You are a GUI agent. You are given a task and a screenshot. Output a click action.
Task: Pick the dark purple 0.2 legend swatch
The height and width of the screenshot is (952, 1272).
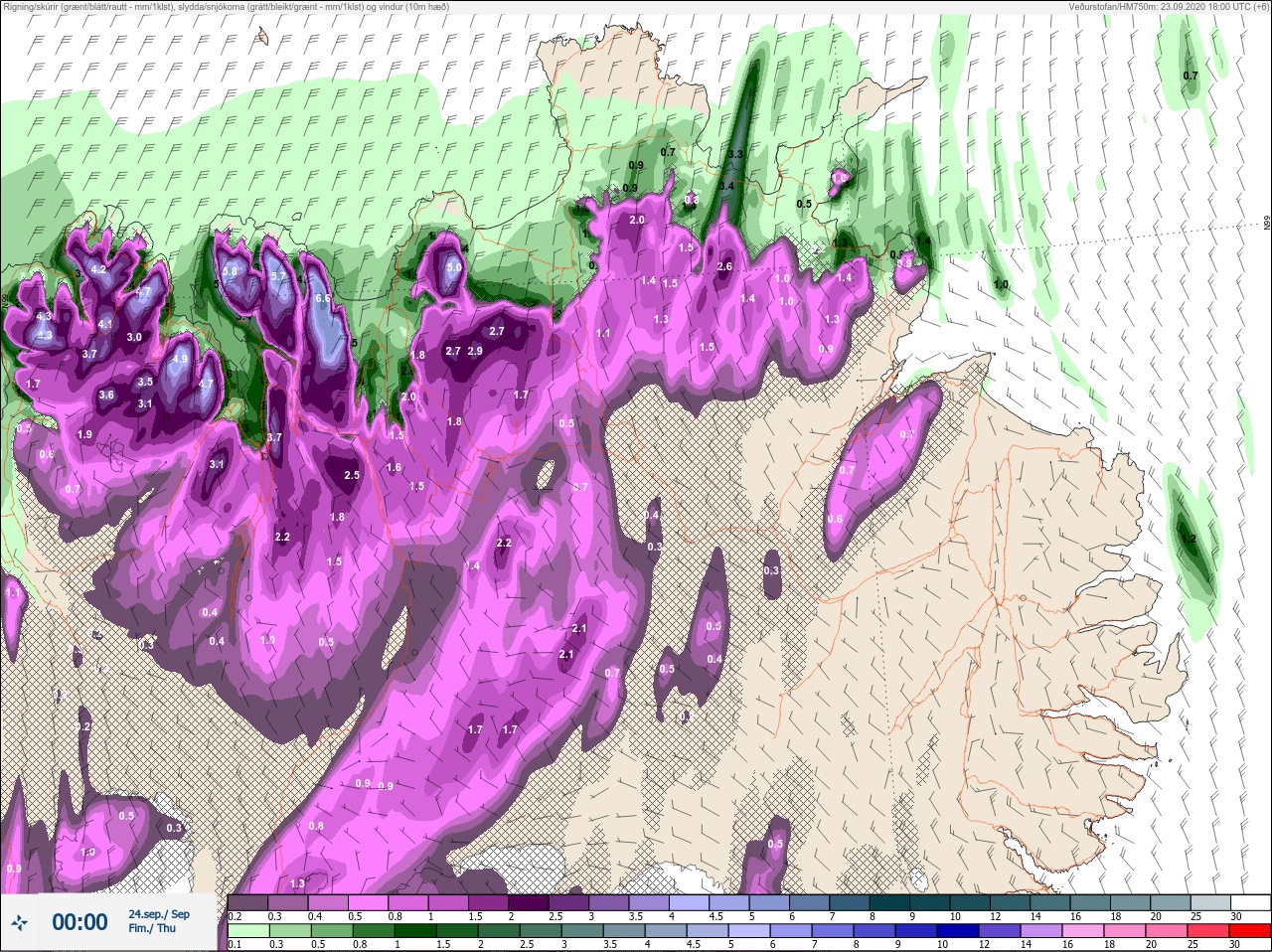[x=247, y=903]
